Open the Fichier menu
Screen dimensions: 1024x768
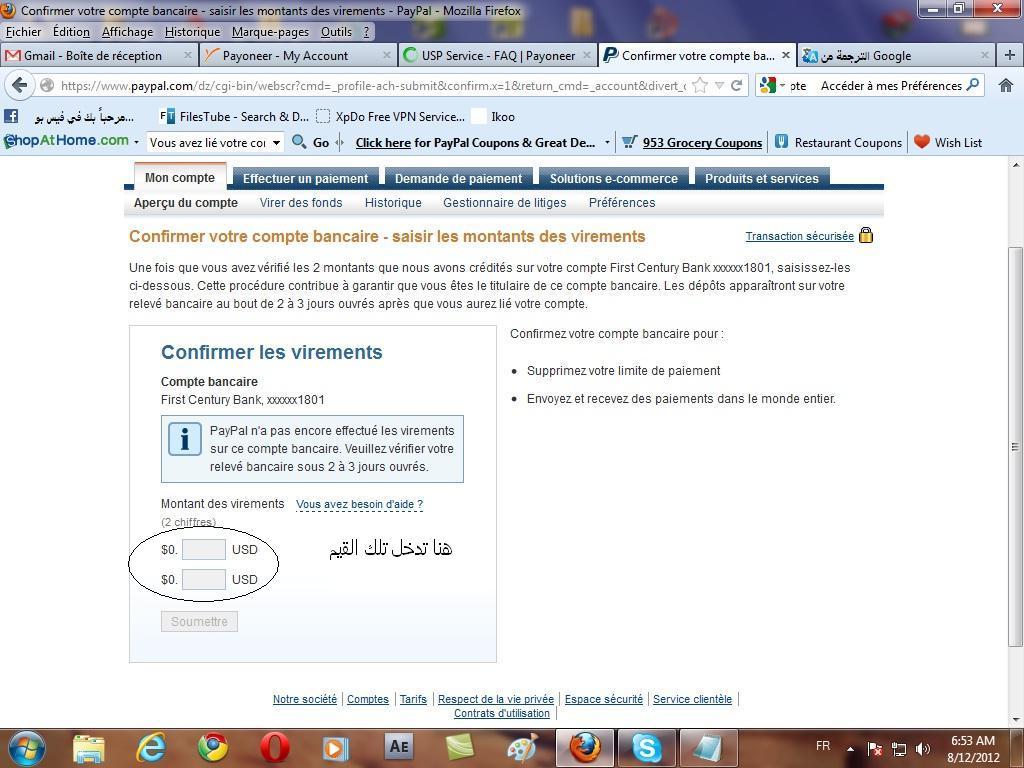coord(24,32)
